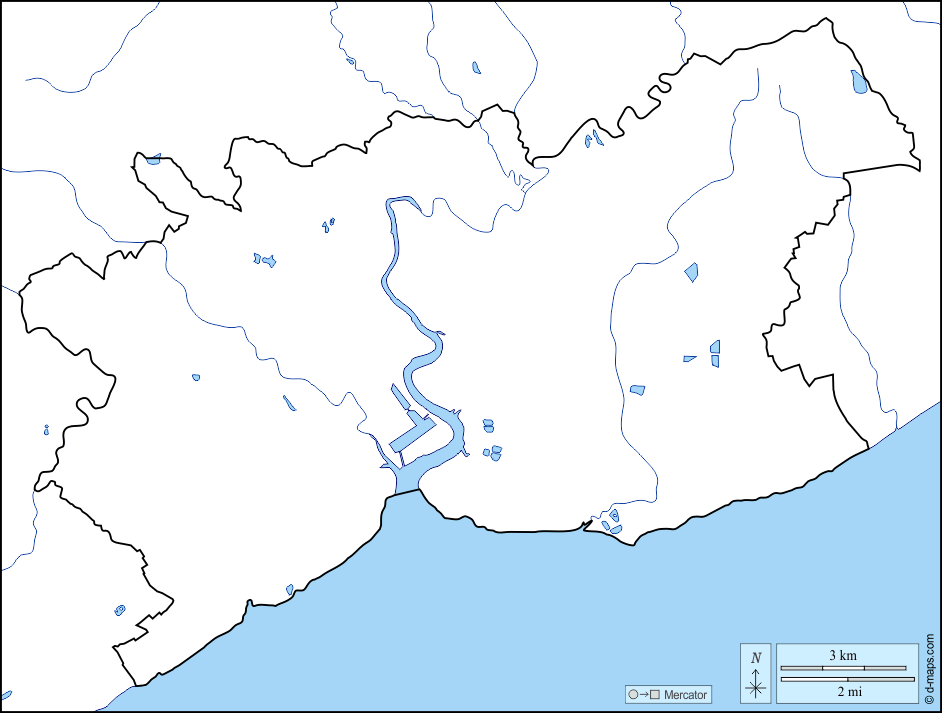Click the d-maps.com copyright text
The width and height of the screenshot is (942, 713).
(930, 669)
